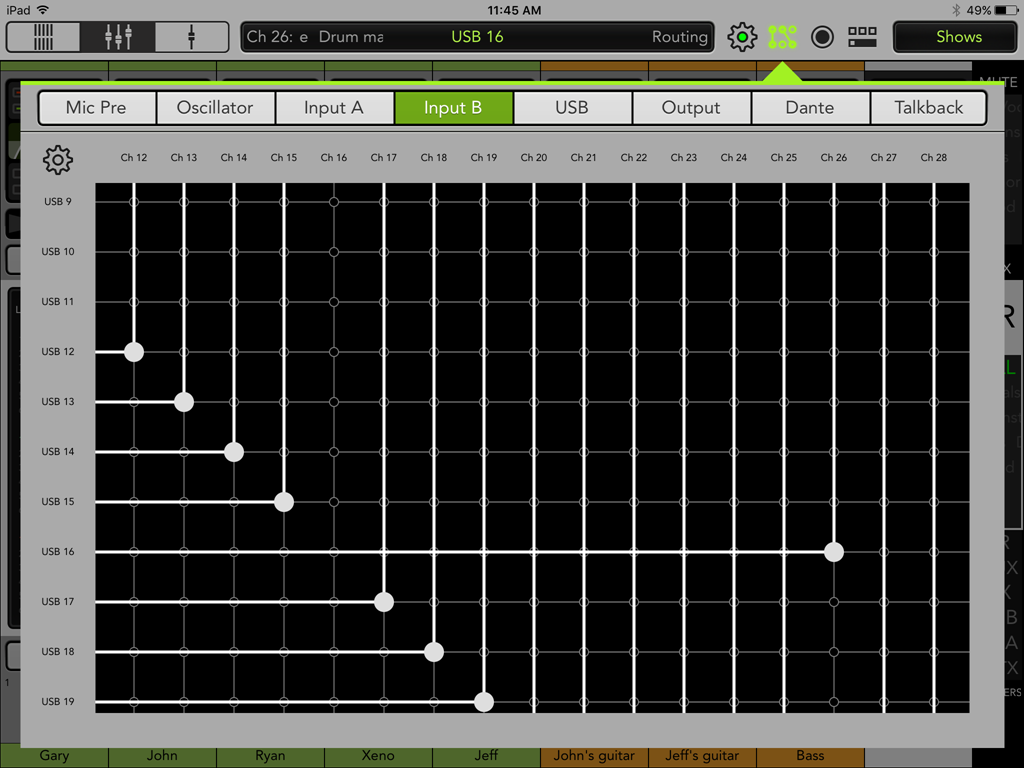1024x768 pixels.
Task: Enable the USB 9 to Ch 16 routing node
Action: pos(334,202)
